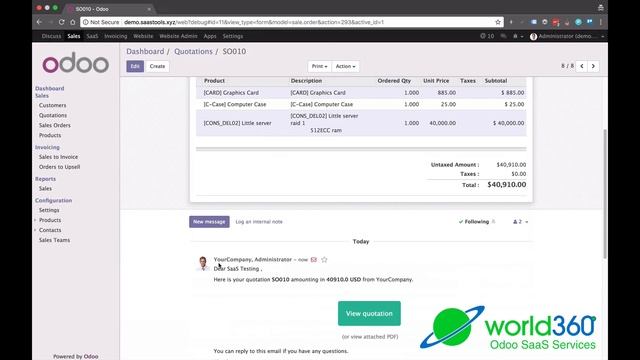
Task: Go back with the browser back arrow
Action: [39, 22]
